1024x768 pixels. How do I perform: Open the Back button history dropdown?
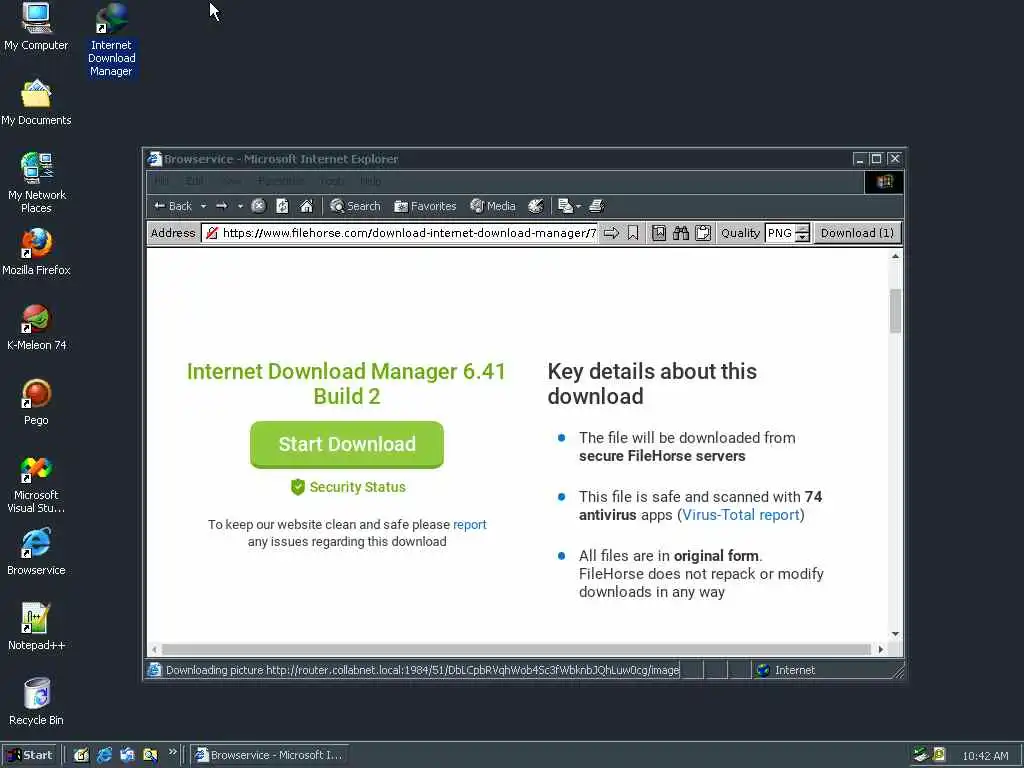pos(203,206)
